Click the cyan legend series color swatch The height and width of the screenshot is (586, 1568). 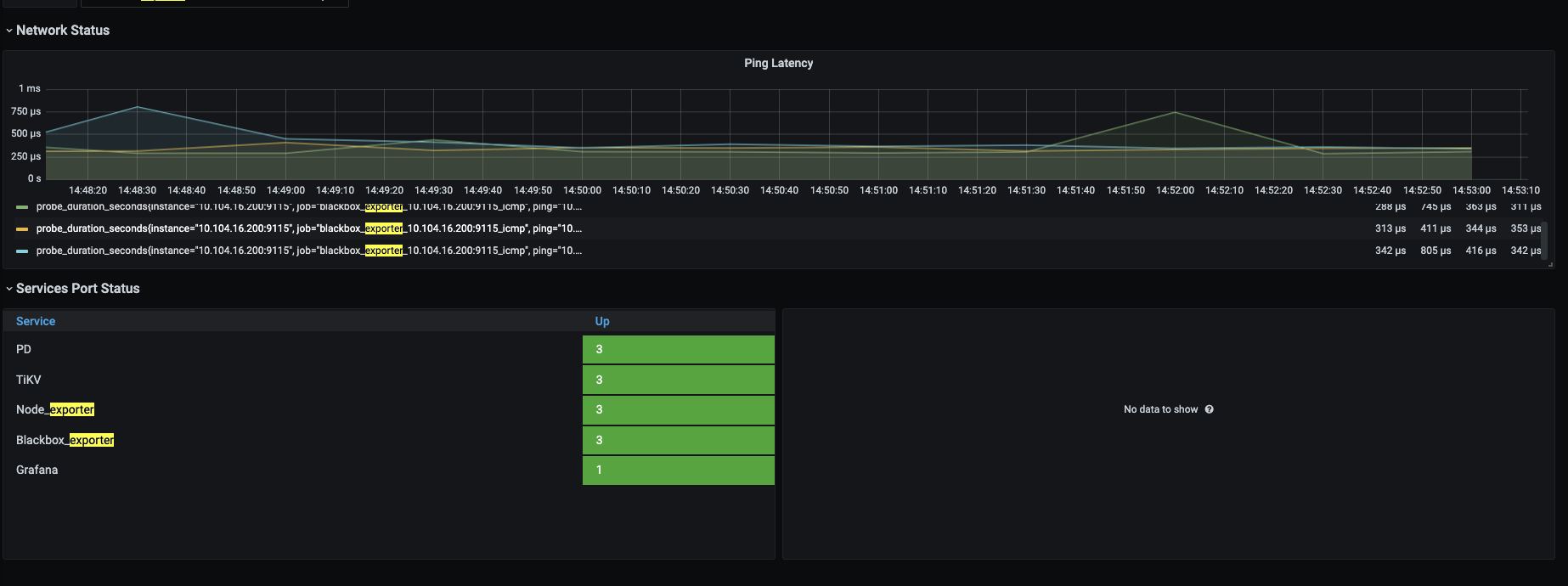point(22,251)
